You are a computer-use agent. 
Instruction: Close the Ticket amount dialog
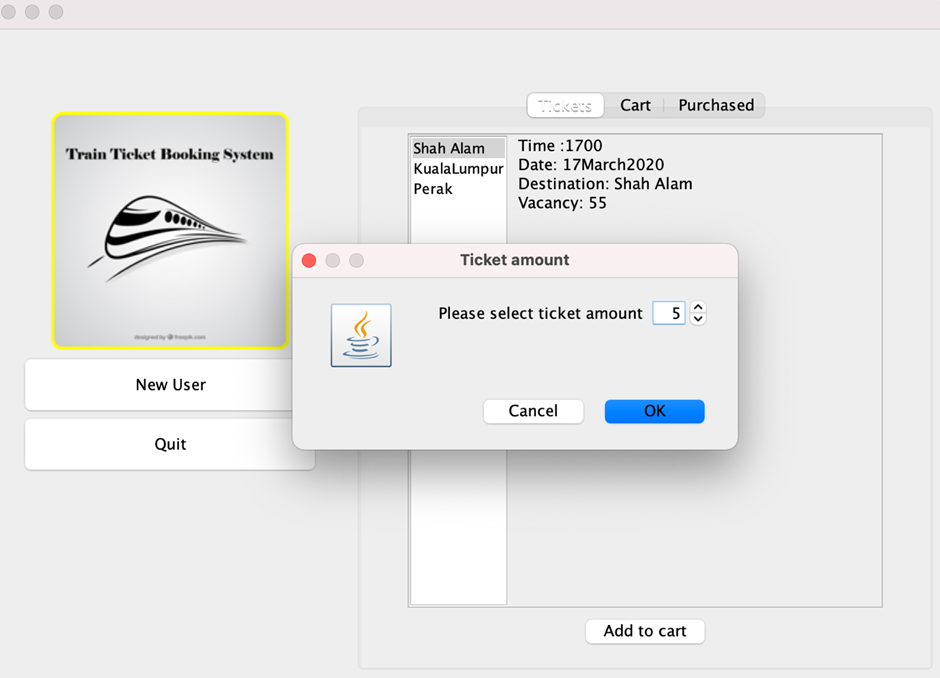[309, 260]
